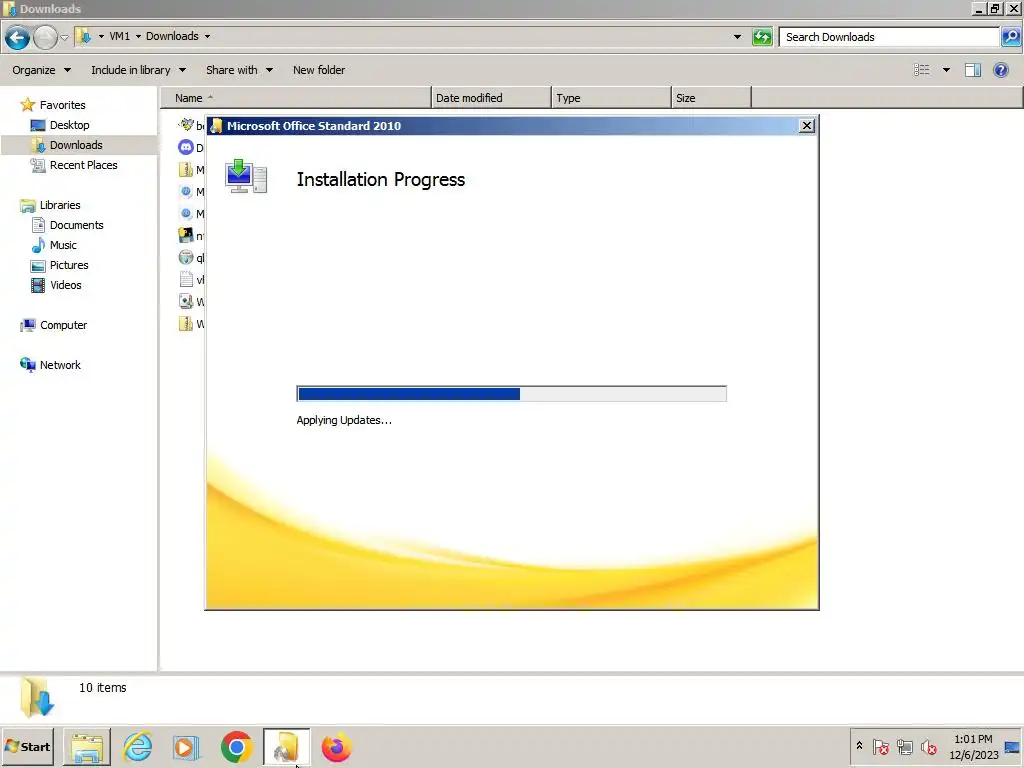This screenshot has height=768, width=1024.
Task: Launch Firefox from the taskbar
Action: click(336, 747)
